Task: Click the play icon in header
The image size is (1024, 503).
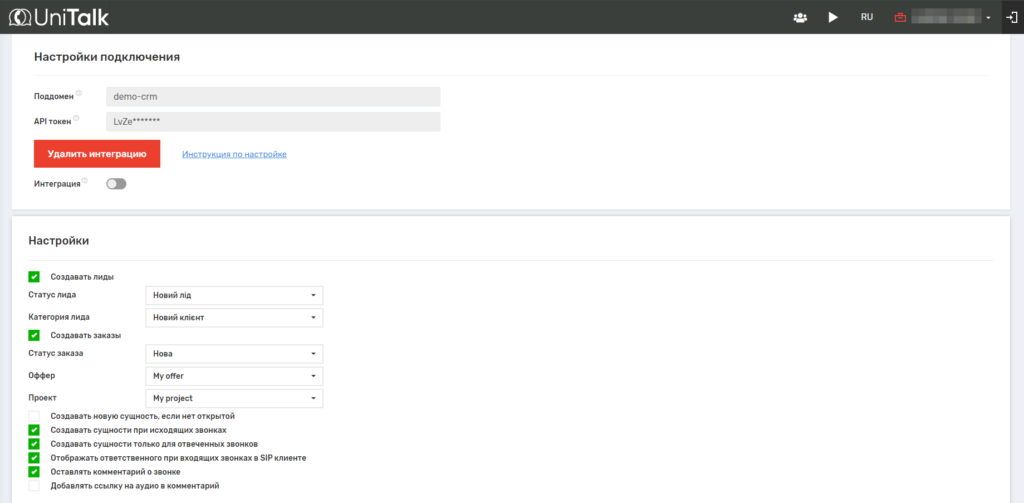Action: click(x=832, y=17)
